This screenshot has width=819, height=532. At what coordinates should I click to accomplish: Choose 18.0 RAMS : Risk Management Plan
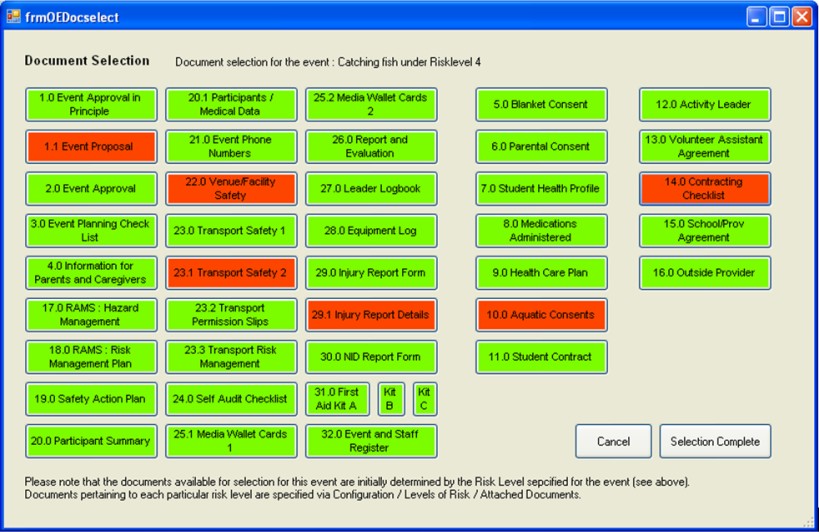pos(91,357)
